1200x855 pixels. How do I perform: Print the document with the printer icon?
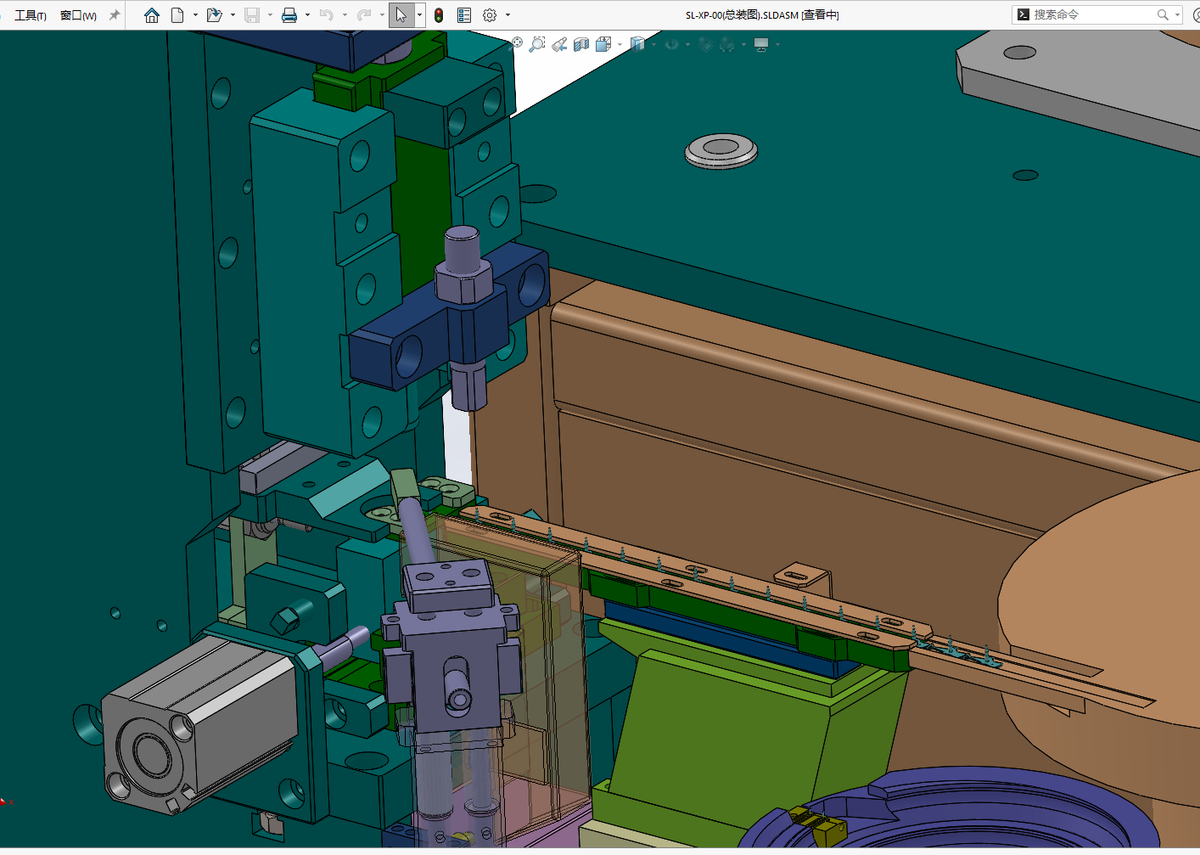289,15
